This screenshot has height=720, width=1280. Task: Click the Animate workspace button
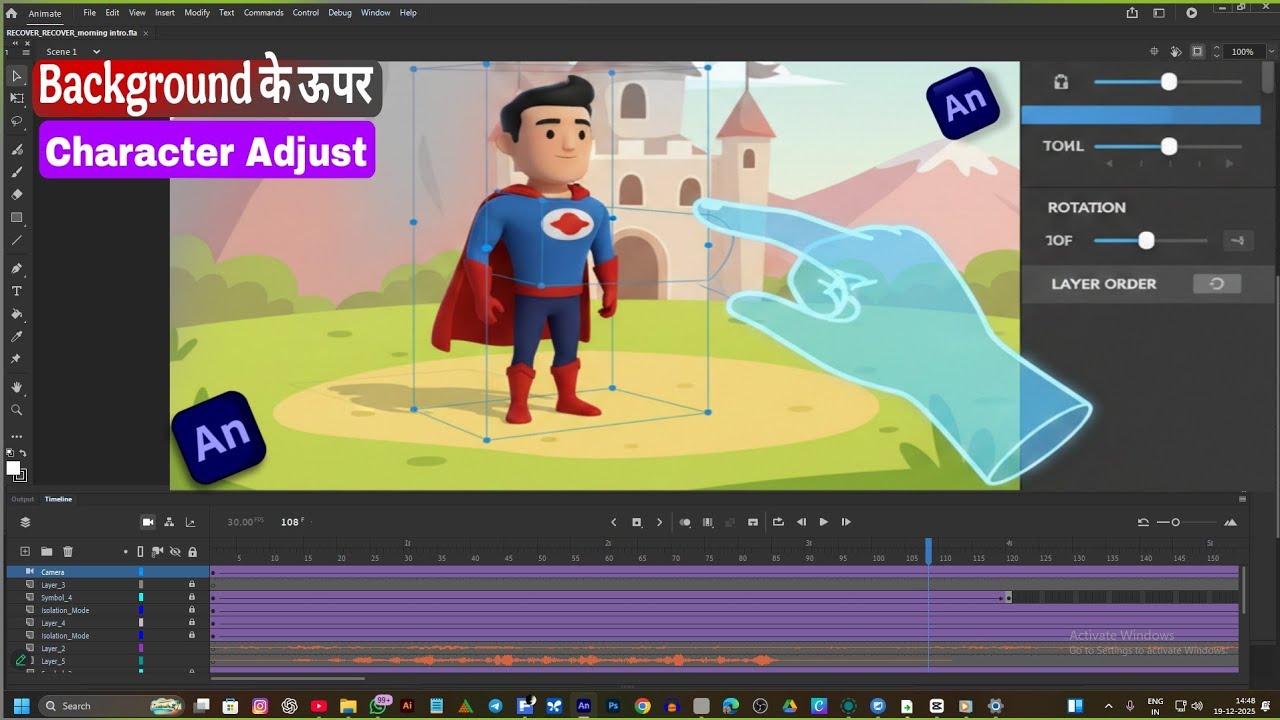[45, 13]
